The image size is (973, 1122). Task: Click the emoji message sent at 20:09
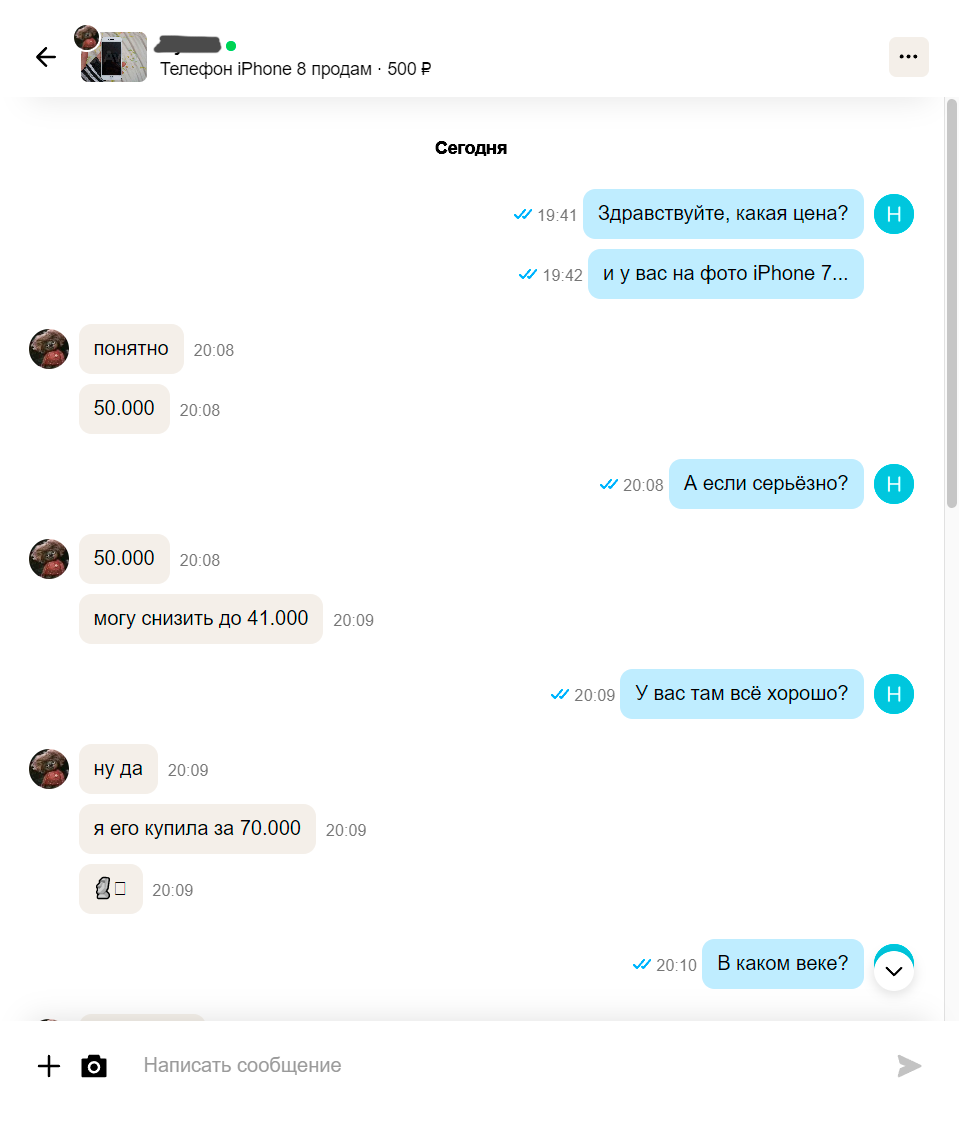click(111, 889)
